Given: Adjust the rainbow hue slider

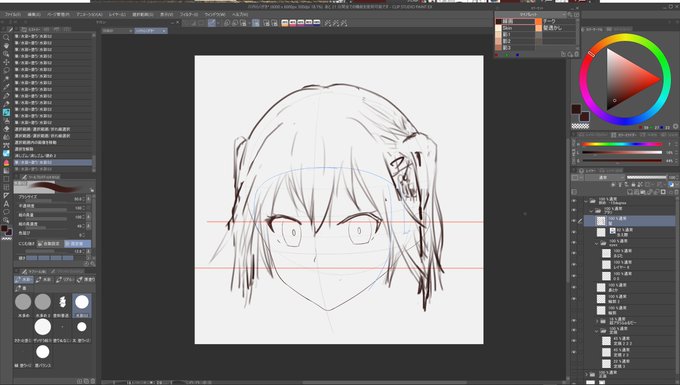Looking at the screenshot, I should coord(622,144).
